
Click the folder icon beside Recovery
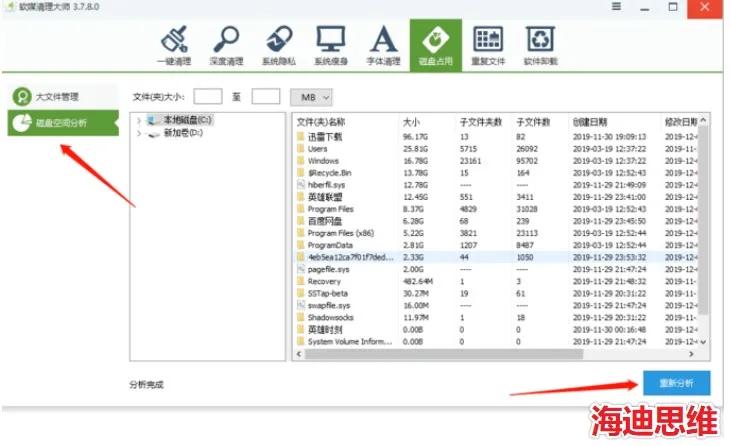coord(301,281)
